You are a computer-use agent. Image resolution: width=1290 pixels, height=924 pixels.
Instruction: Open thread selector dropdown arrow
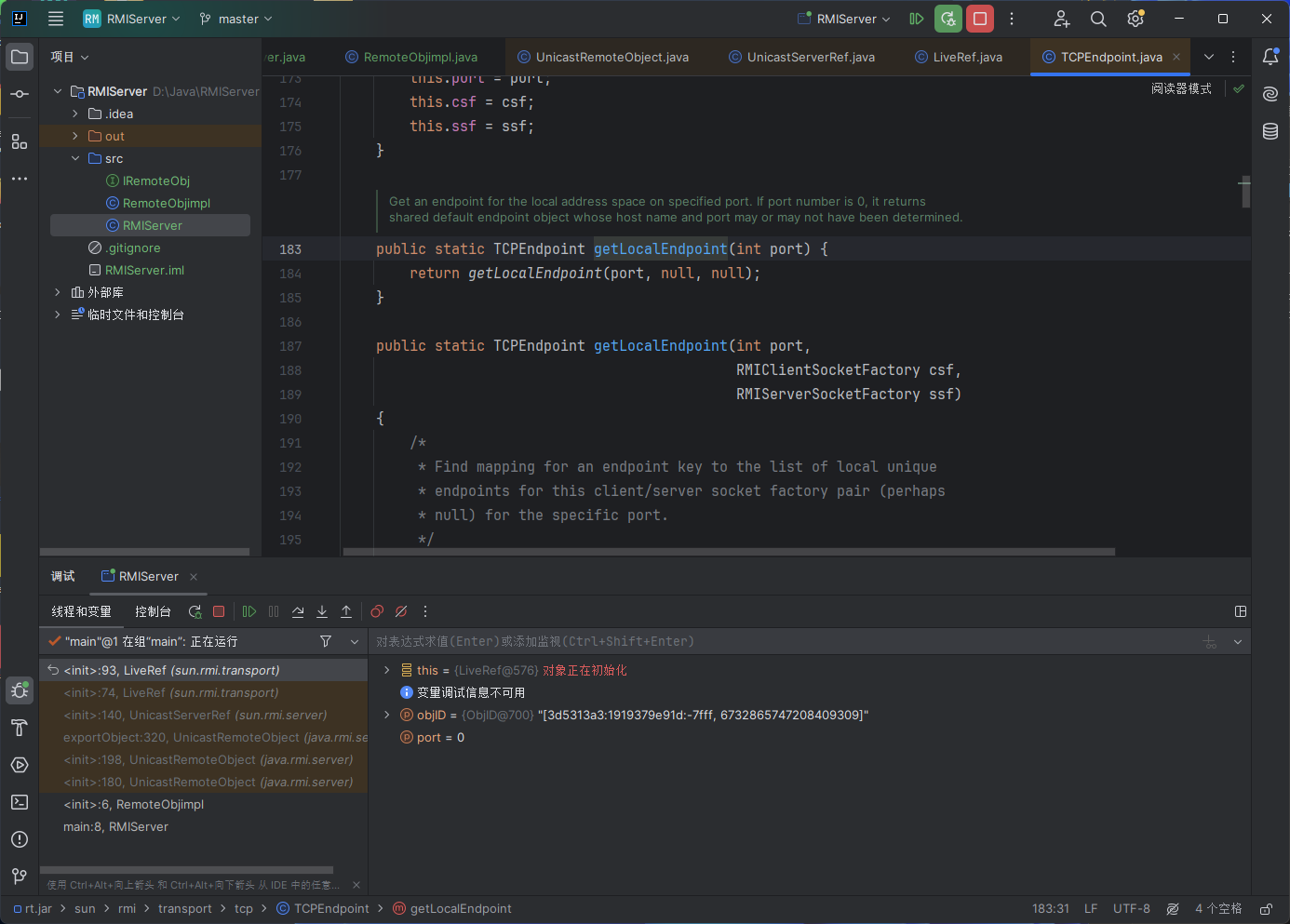[x=355, y=641]
